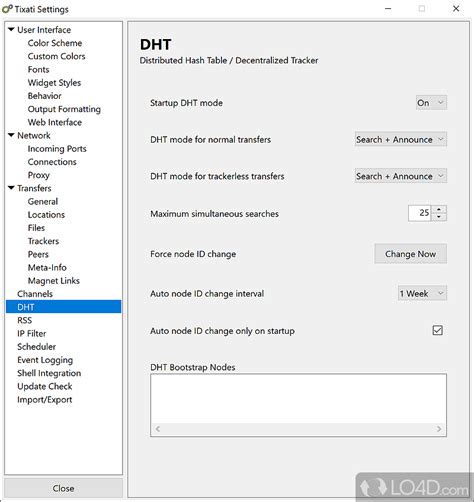The image size is (474, 502).
Task: Select Meta-Info settings
Action: pos(47,267)
